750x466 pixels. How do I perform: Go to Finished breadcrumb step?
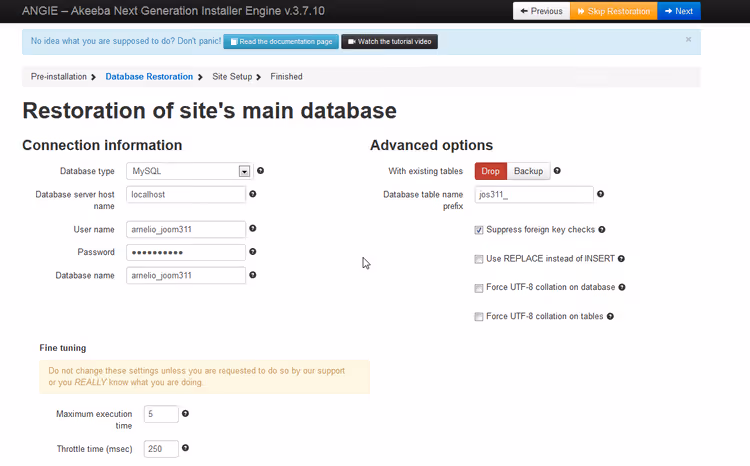coord(286,77)
